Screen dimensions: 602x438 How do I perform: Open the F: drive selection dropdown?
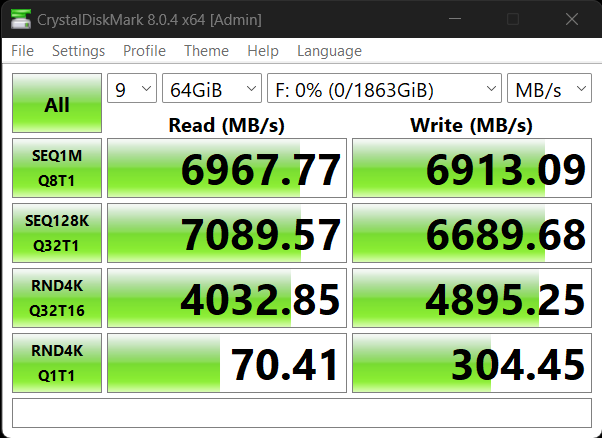pyautogui.click(x=384, y=90)
